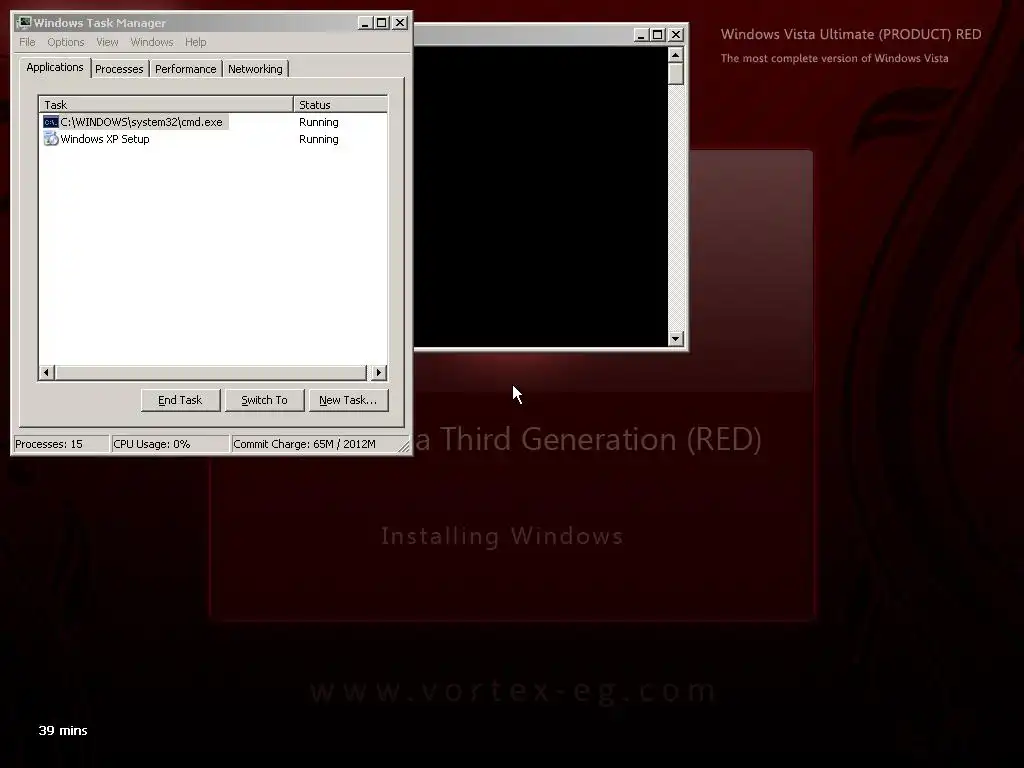This screenshot has height=768, width=1024.
Task: Maximize the Task Manager window
Action: pyautogui.click(x=382, y=23)
